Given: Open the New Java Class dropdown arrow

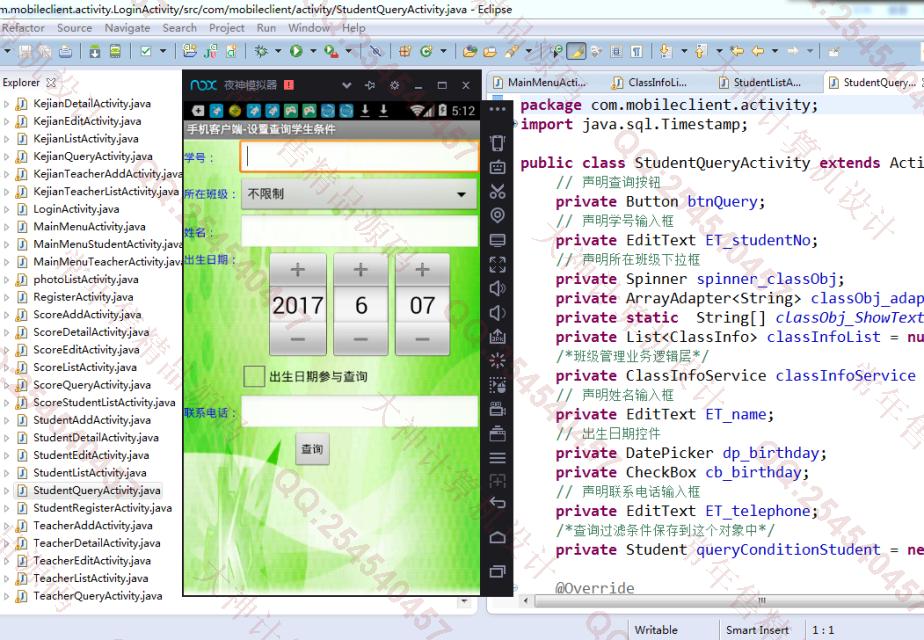Looking at the screenshot, I should [443, 52].
